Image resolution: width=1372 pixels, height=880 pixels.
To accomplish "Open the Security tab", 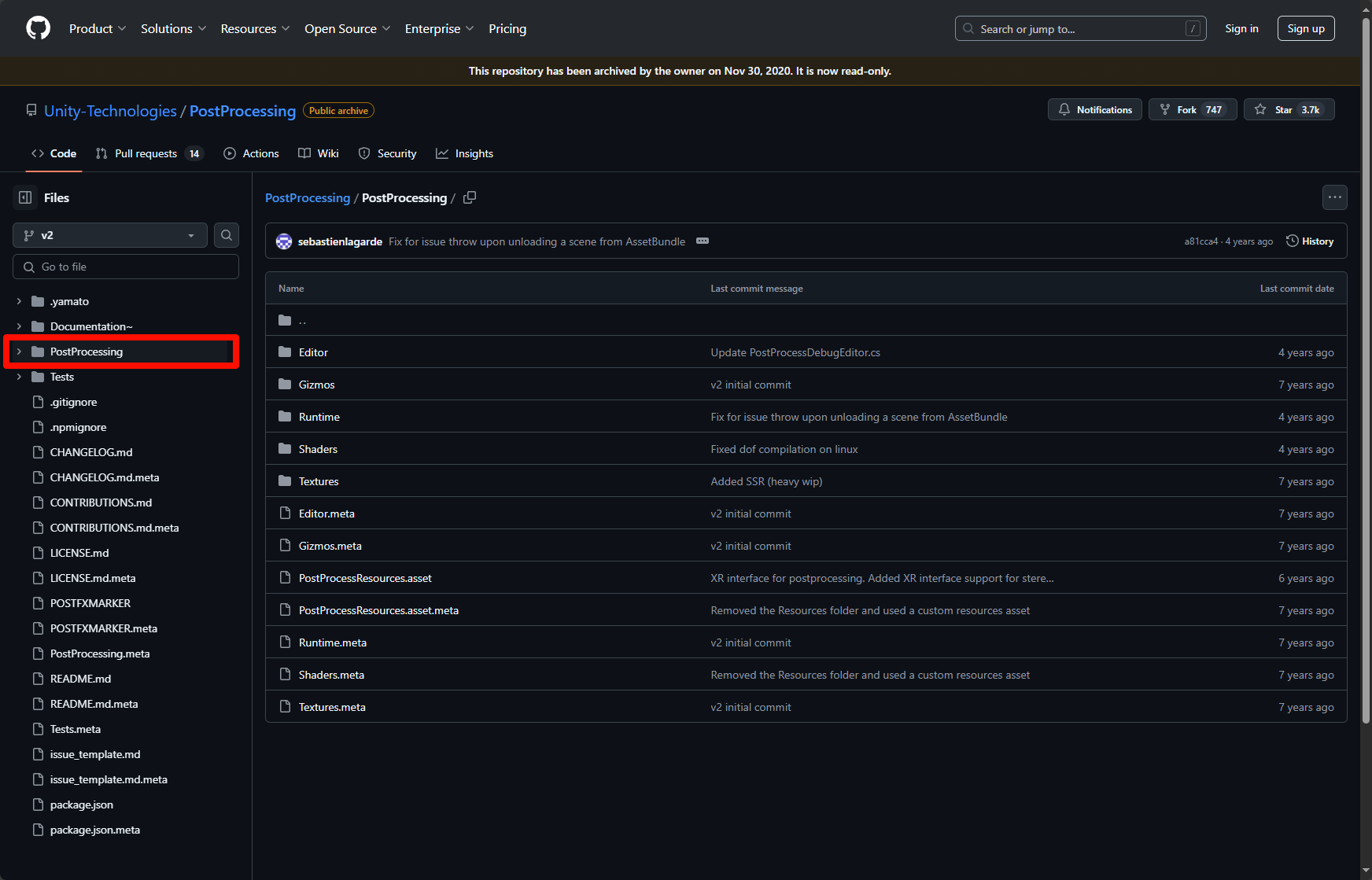I will [x=388, y=153].
